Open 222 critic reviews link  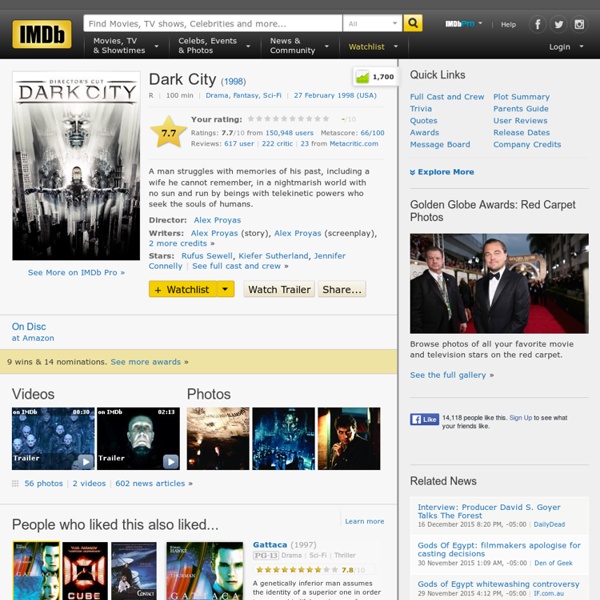pos(277,143)
